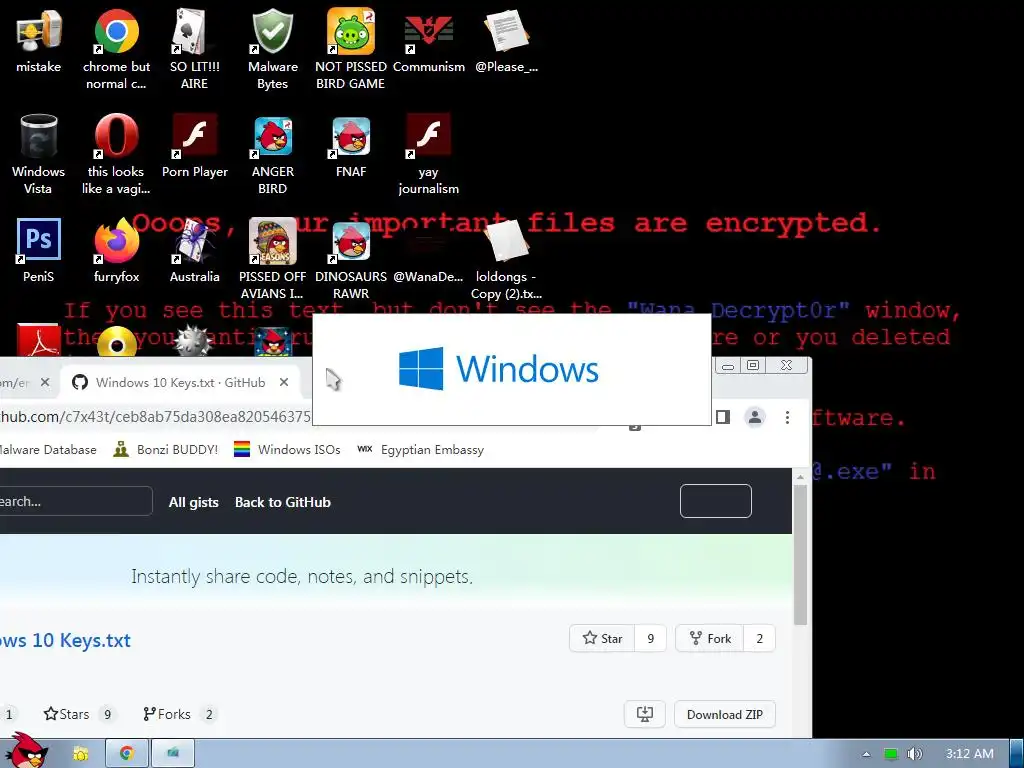
Task: Open 'NOT PISSED BIRD GAME' shortcut
Action: 351,49
